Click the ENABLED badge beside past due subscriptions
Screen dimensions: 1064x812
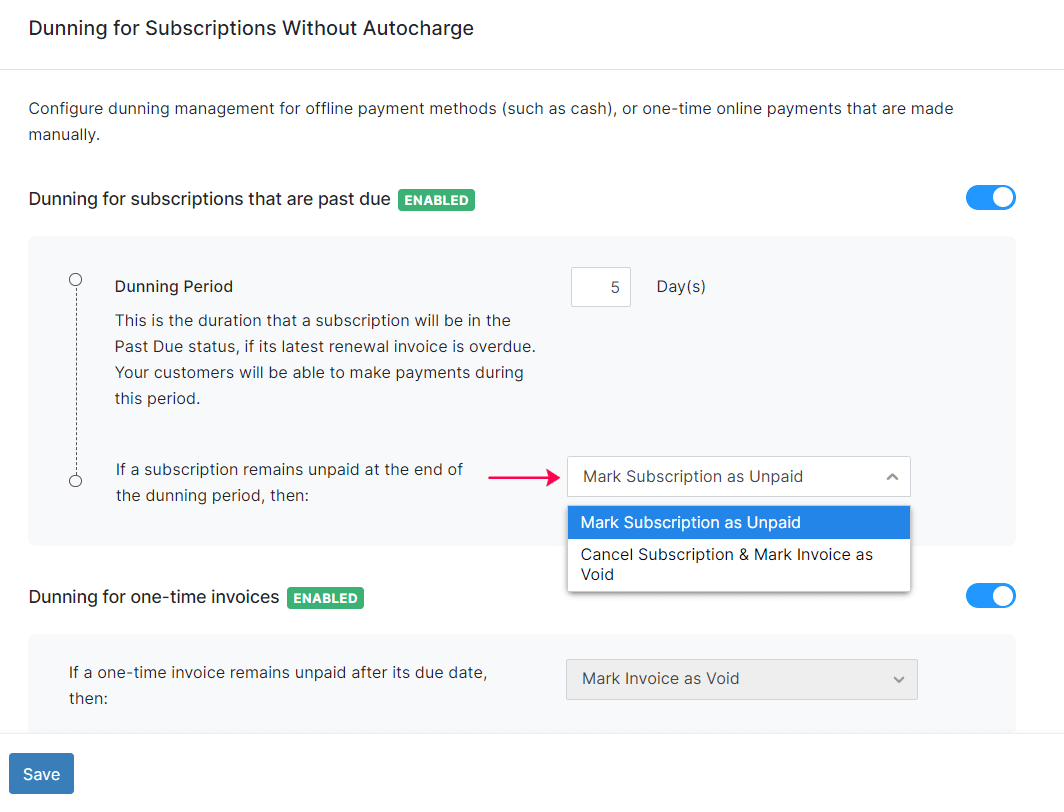coord(436,200)
